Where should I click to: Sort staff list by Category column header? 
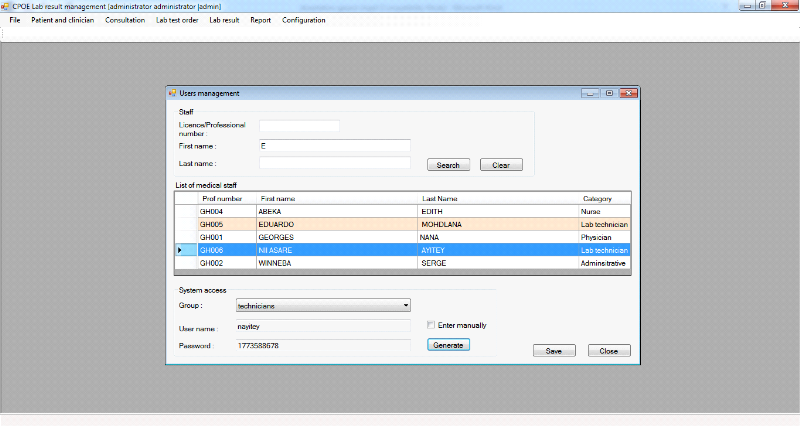(597, 198)
